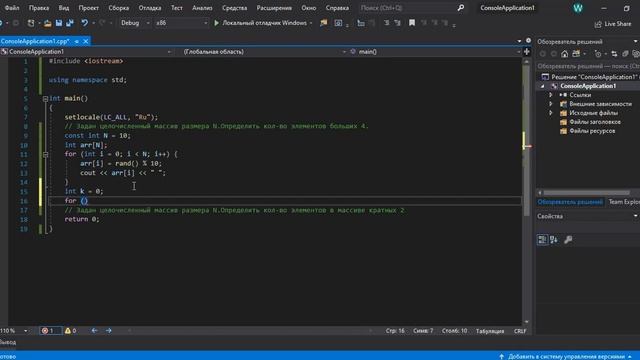The width and height of the screenshot is (640, 360).
Task: Click Локальный отладчик Windows button
Action: tap(263, 23)
